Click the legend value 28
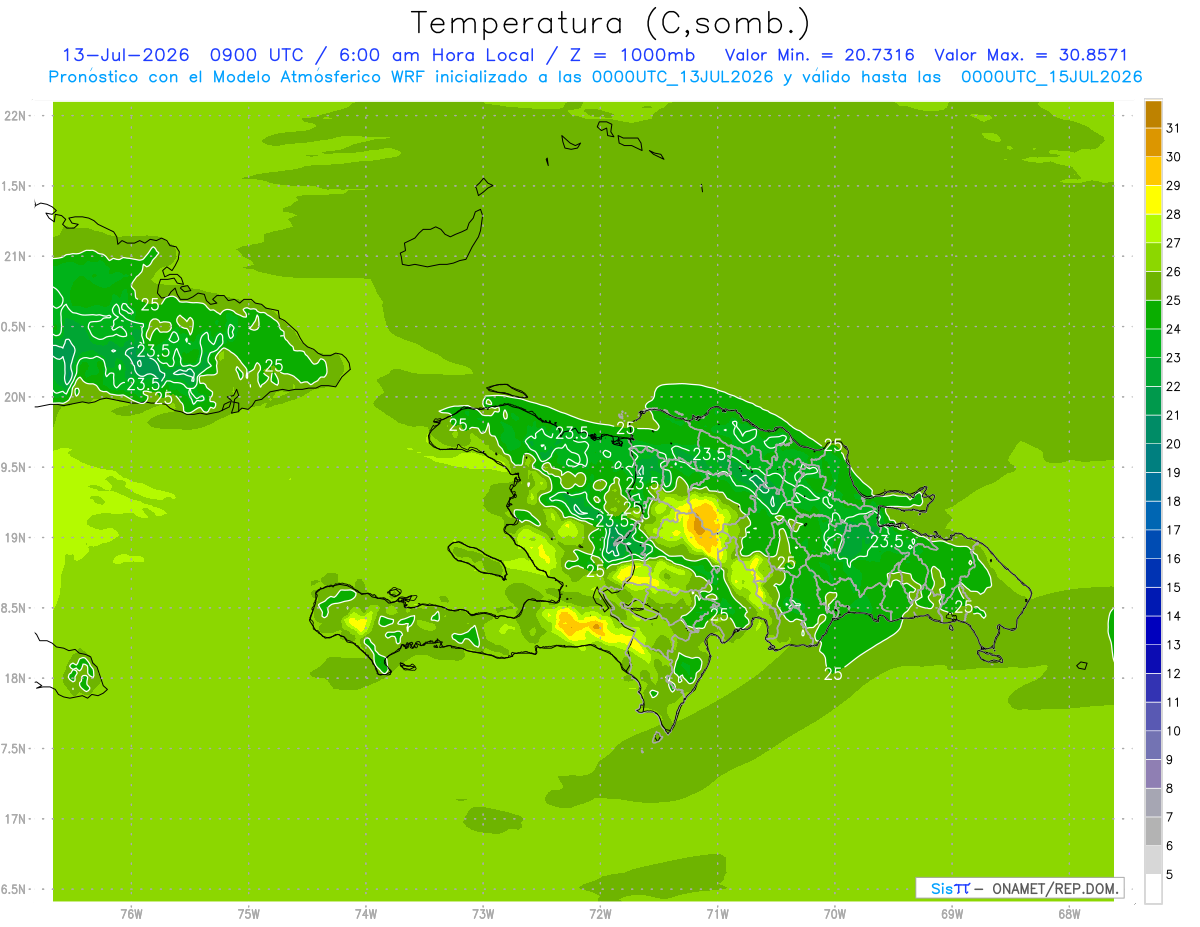This screenshot has width=1200, height=927. [x=1173, y=214]
